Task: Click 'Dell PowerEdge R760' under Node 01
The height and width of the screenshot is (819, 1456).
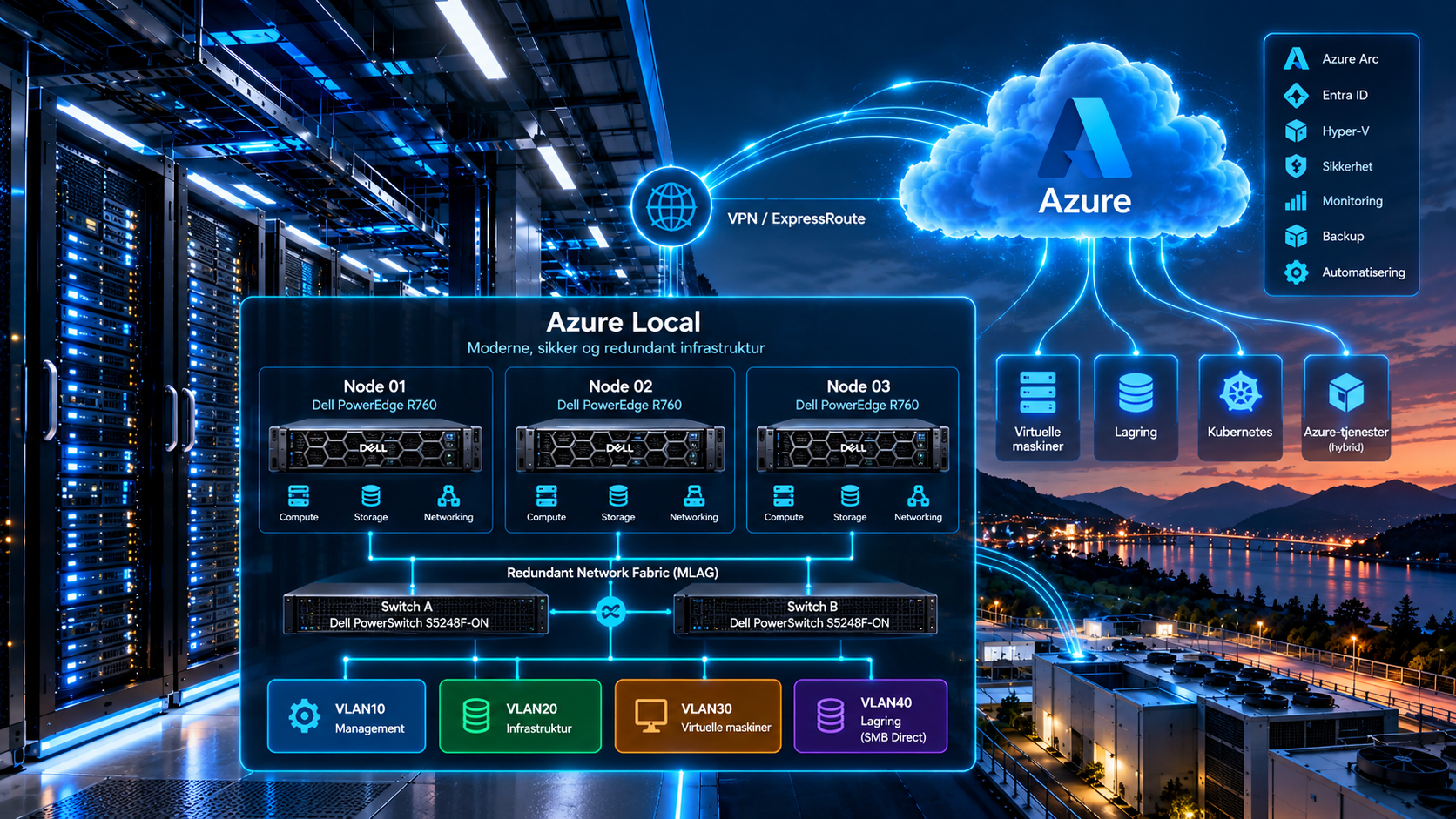Action: pyautogui.click(x=374, y=406)
